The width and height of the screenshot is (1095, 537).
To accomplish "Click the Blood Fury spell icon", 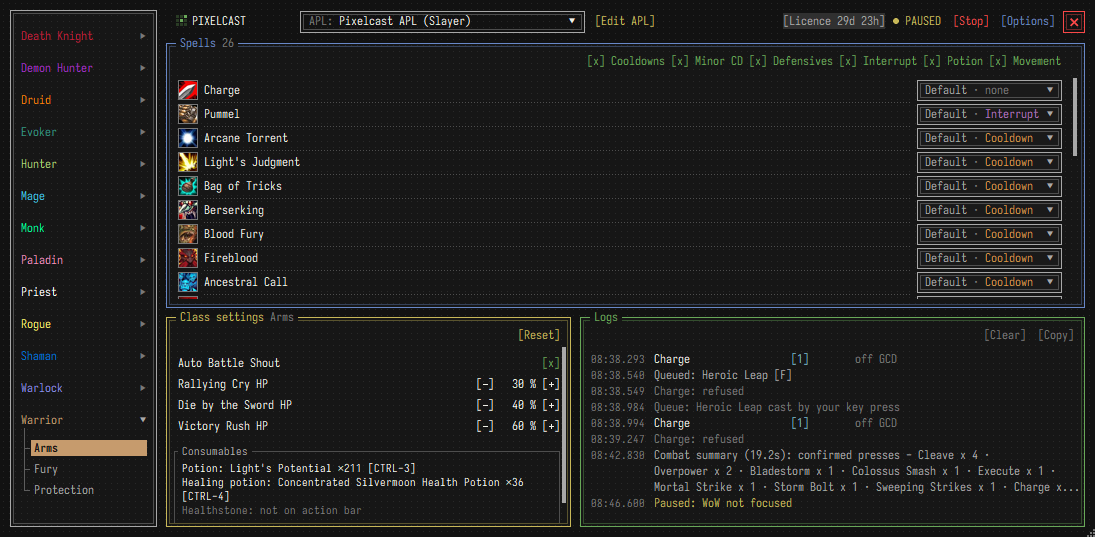I will 188,234.
